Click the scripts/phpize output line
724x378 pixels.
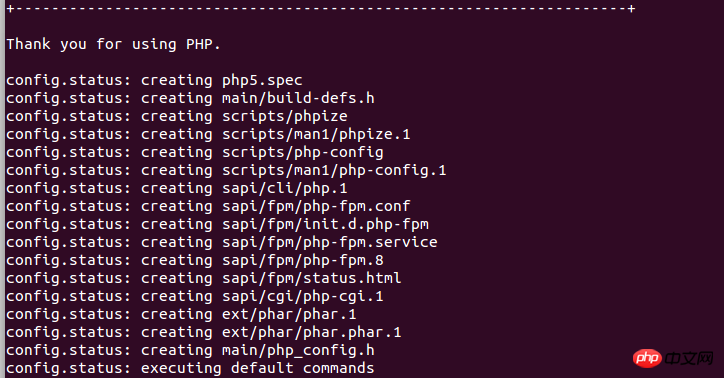[x=177, y=116]
